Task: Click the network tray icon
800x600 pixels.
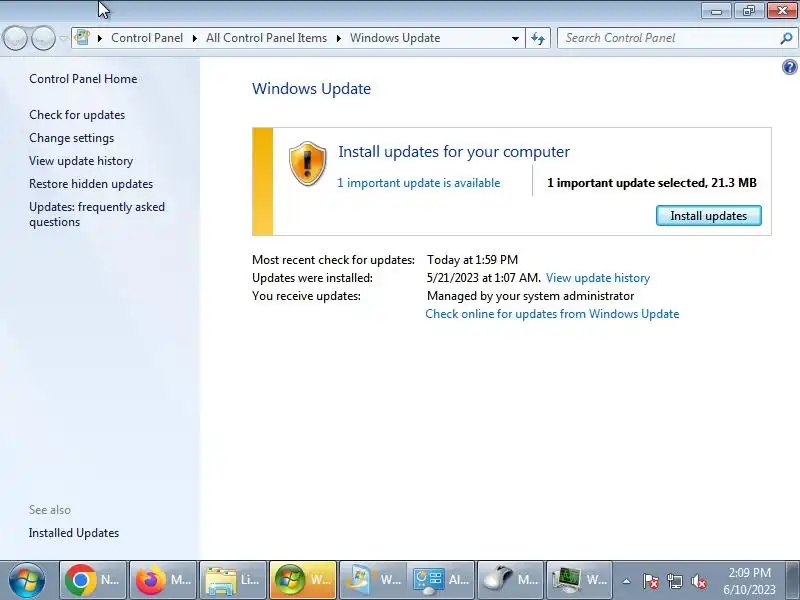Action: click(674, 581)
